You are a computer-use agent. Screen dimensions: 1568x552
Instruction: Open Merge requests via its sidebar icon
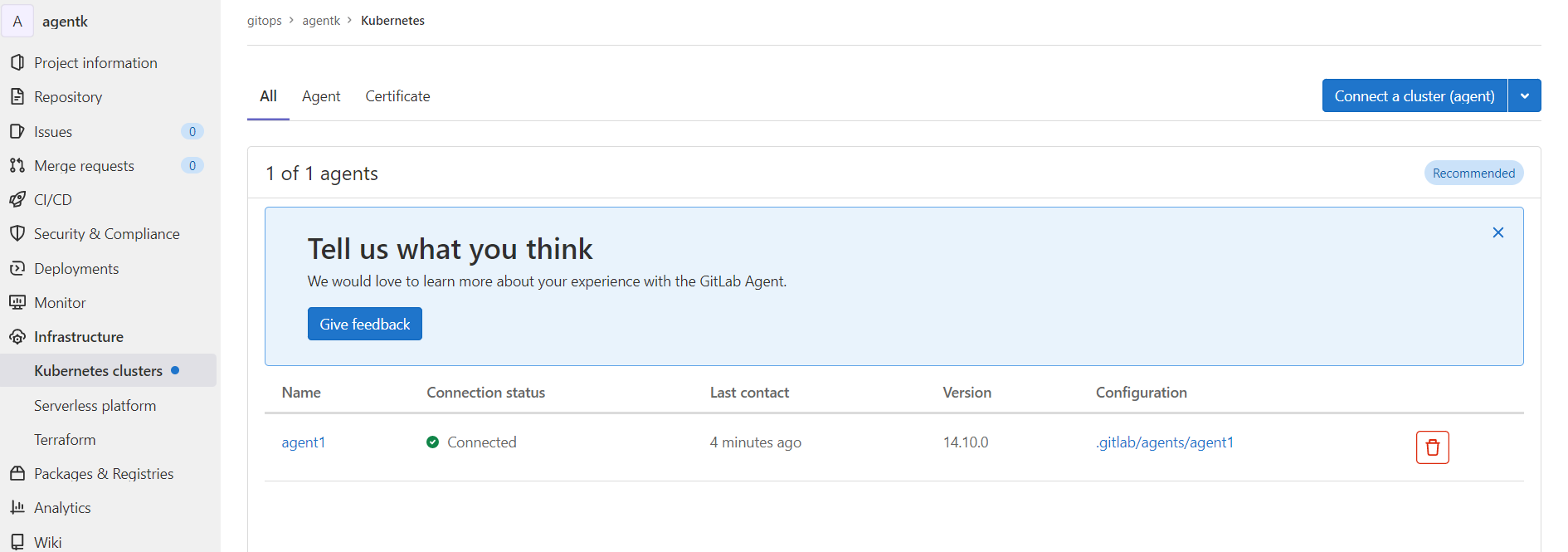click(x=18, y=165)
